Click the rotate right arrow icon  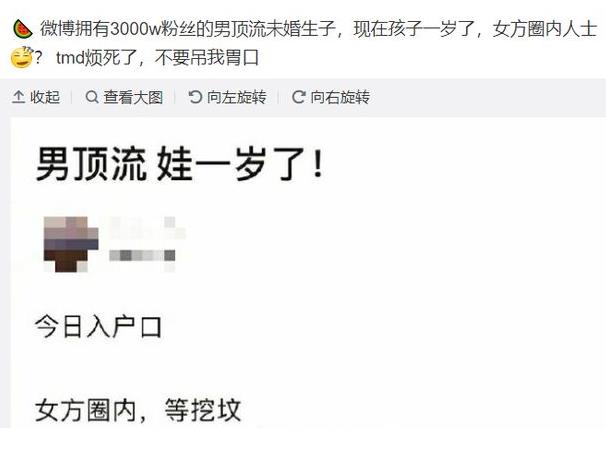[299, 97]
